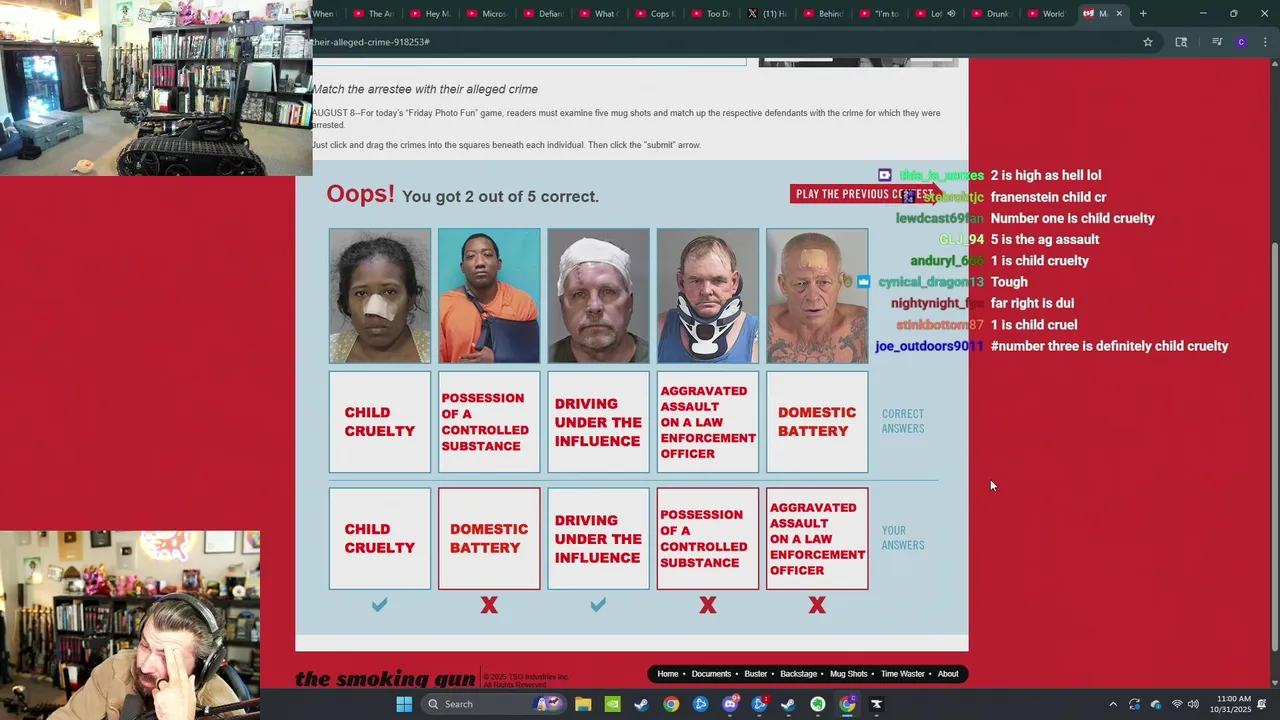Open the media controls icon in the toolbar
The image size is (1280, 720).
1217,42
